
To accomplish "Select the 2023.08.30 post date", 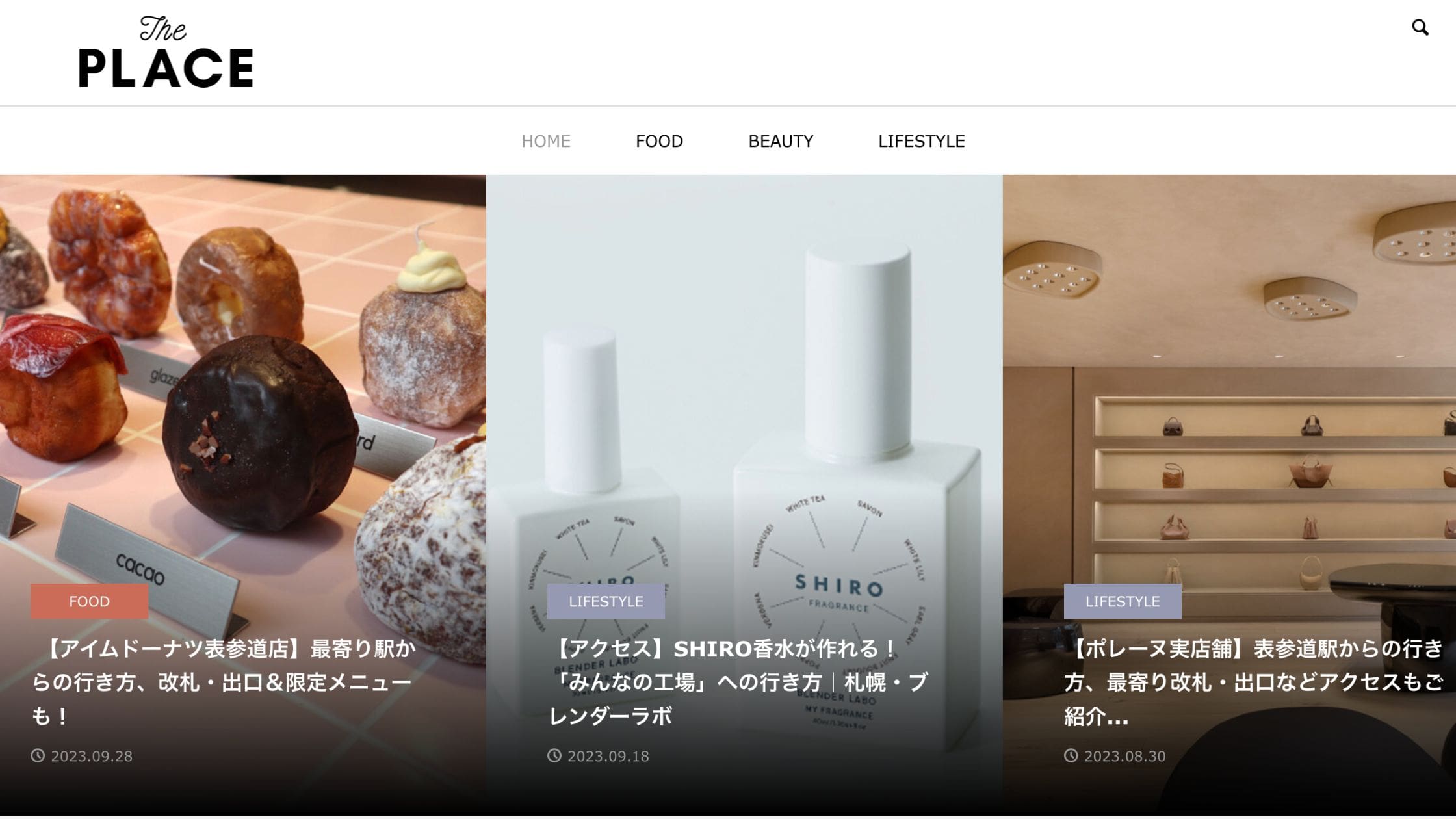I will [1125, 756].
